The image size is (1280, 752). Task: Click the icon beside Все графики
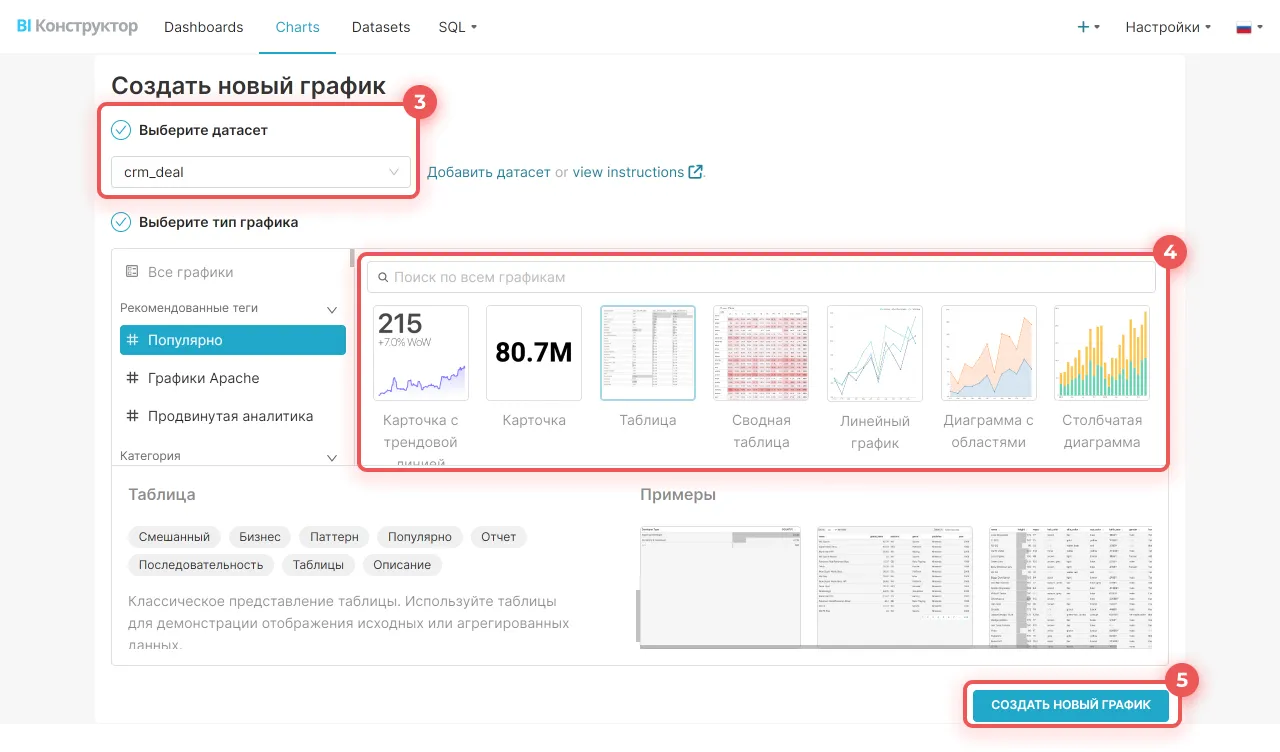tap(132, 272)
